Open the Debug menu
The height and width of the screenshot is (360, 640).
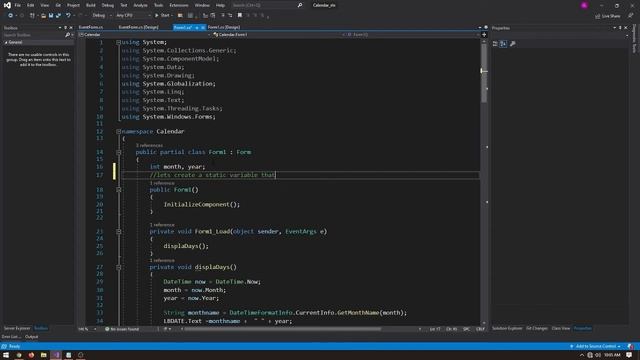click(x=108, y=5)
